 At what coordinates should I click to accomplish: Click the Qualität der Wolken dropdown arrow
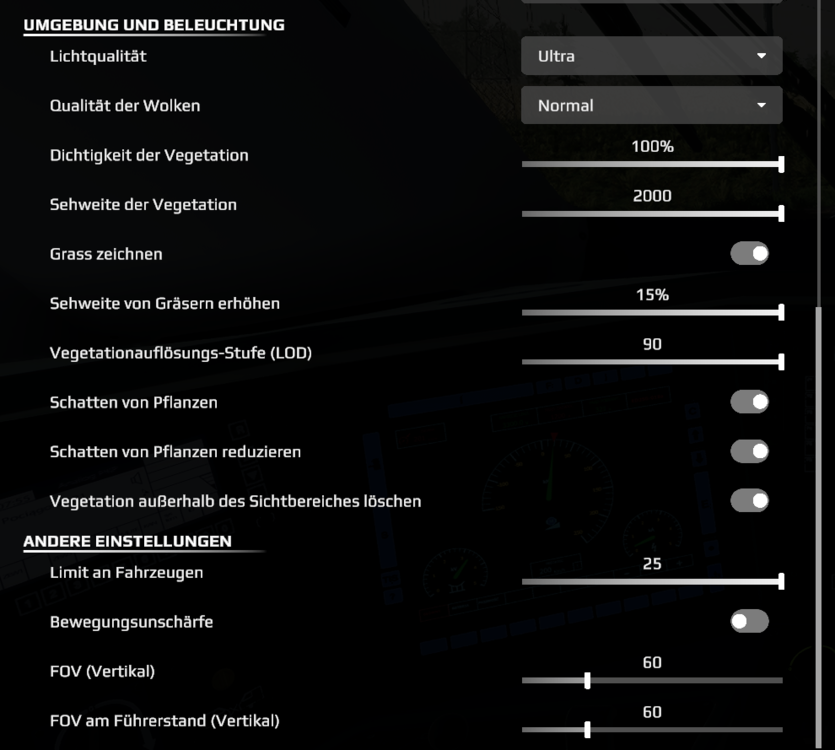click(762, 105)
